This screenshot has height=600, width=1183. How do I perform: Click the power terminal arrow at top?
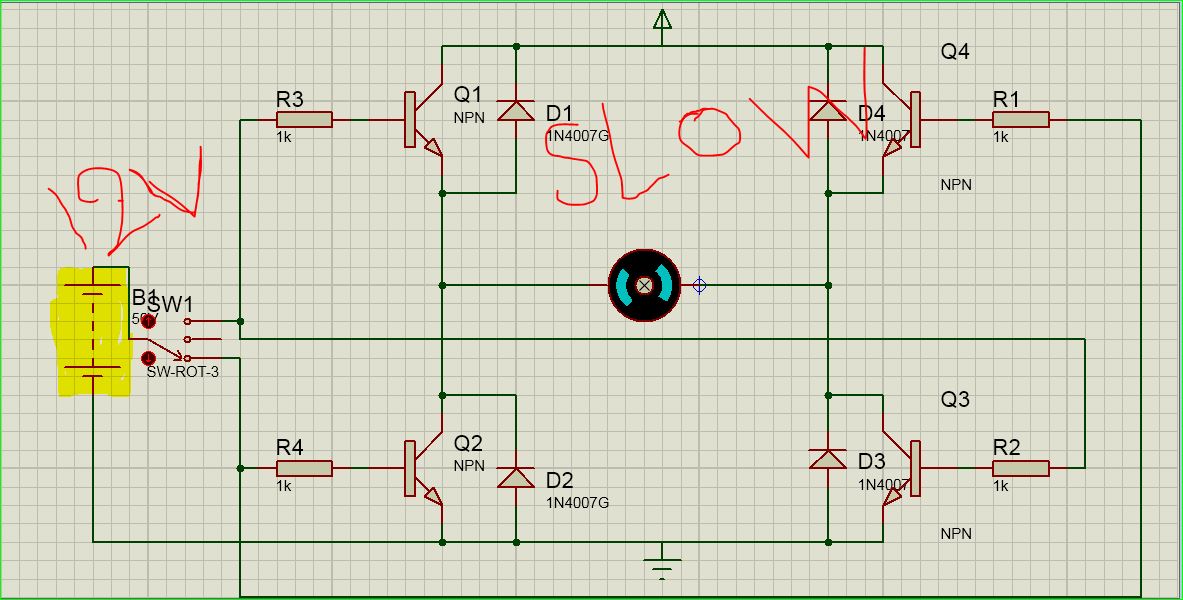[662, 19]
